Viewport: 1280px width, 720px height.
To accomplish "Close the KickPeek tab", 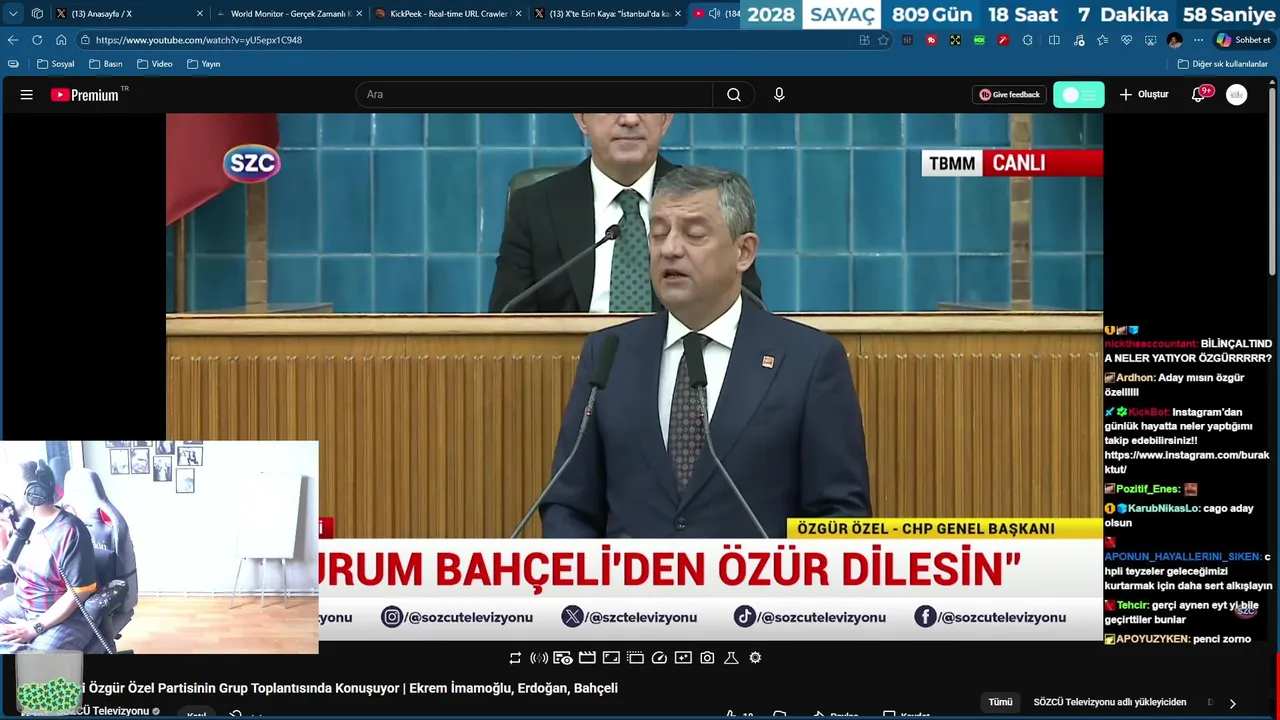I will coord(518,14).
